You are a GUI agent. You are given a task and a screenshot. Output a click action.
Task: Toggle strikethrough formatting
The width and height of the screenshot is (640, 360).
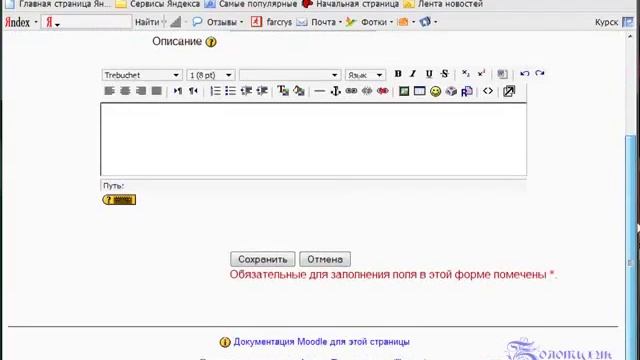tap(444, 74)
